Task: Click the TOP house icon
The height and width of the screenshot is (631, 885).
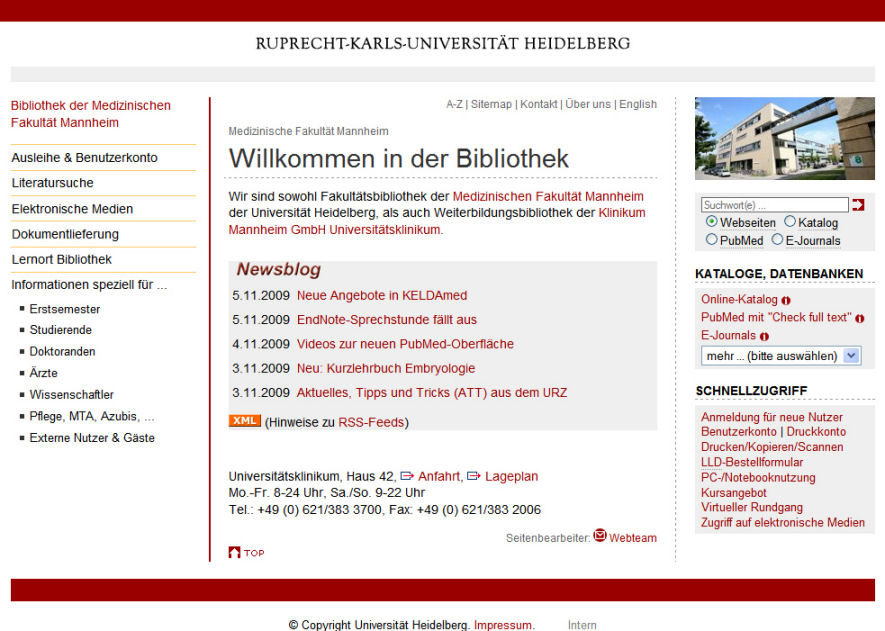Action: pyautogui.click(x=235, y=552)
